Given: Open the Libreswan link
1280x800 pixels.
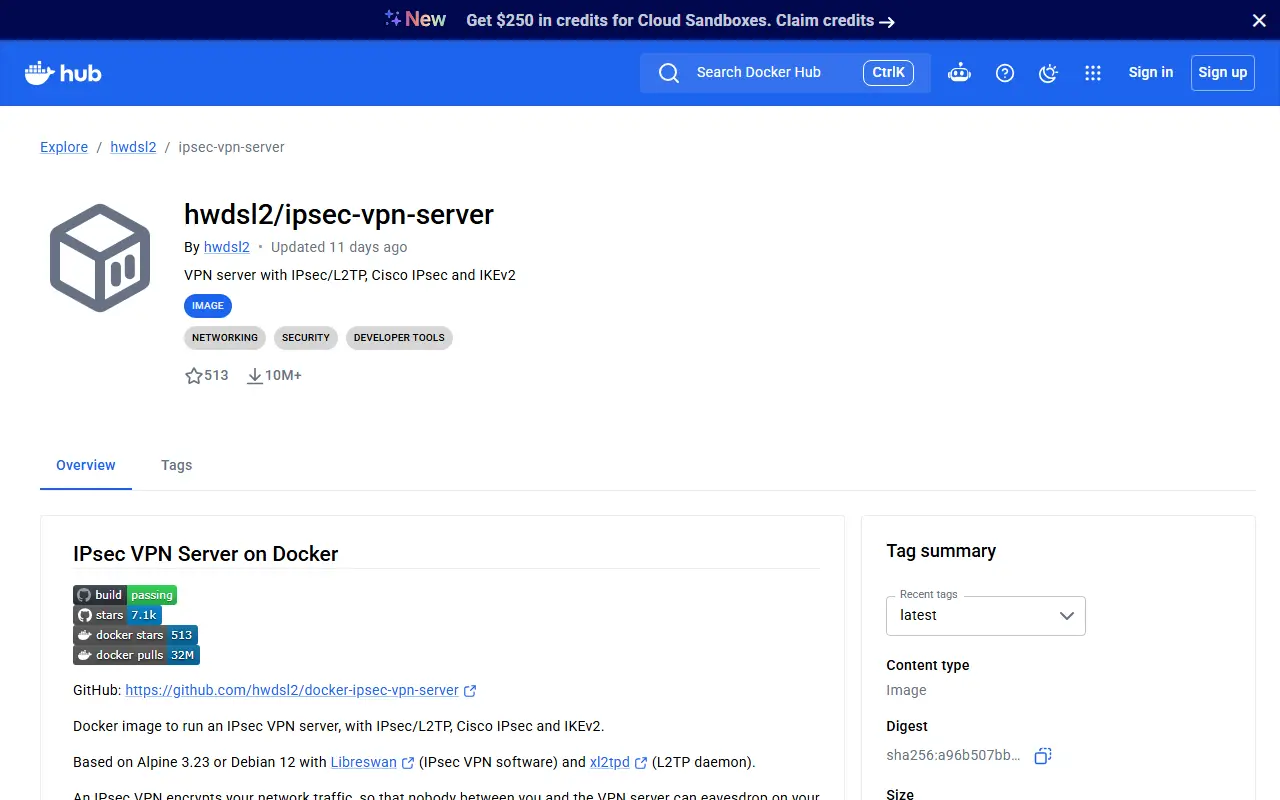Looking at the screenshot, I should pos(372,762).
